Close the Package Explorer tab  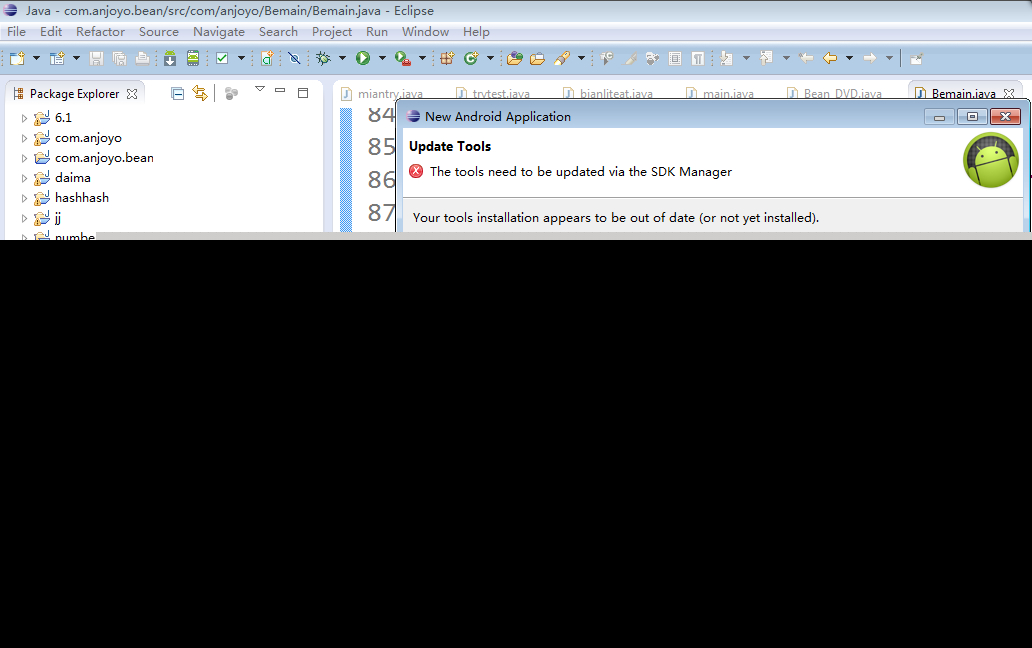(x=132, y=93)
